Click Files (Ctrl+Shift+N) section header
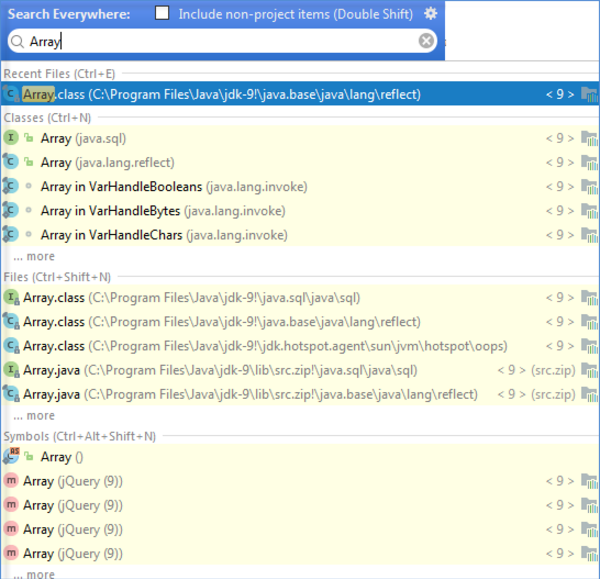Screen dimensions: 601x579 pyautogui.click(x=57, y=277)
